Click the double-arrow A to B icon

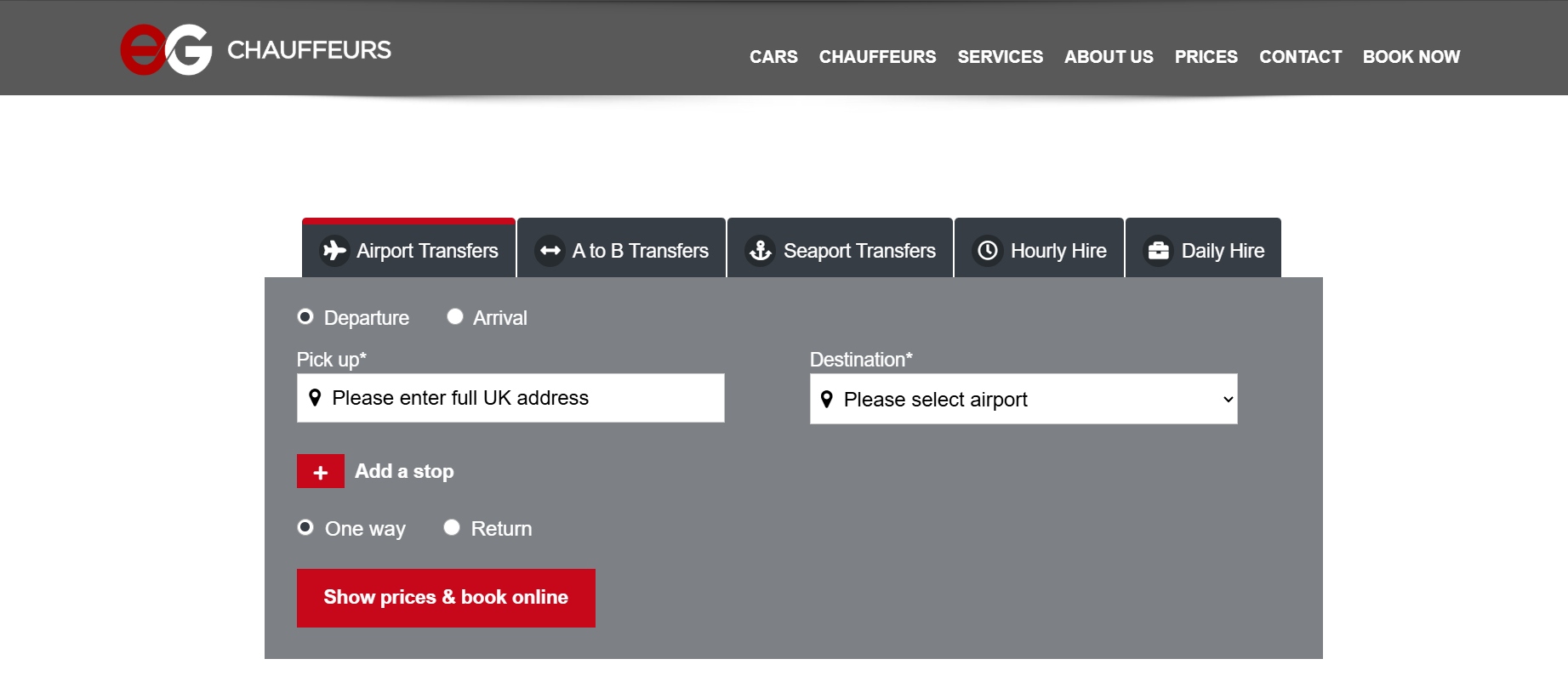pyautogui.click(x=550, y=251)
